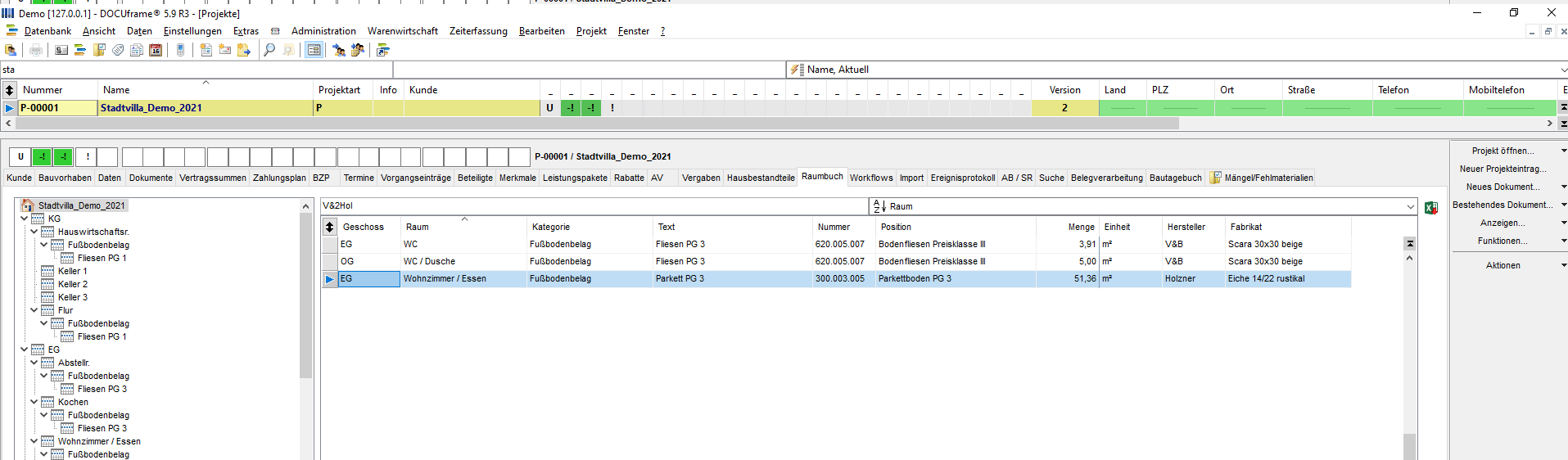
Task: Click the price tag toolbar icon
Action: pos(118,50)
